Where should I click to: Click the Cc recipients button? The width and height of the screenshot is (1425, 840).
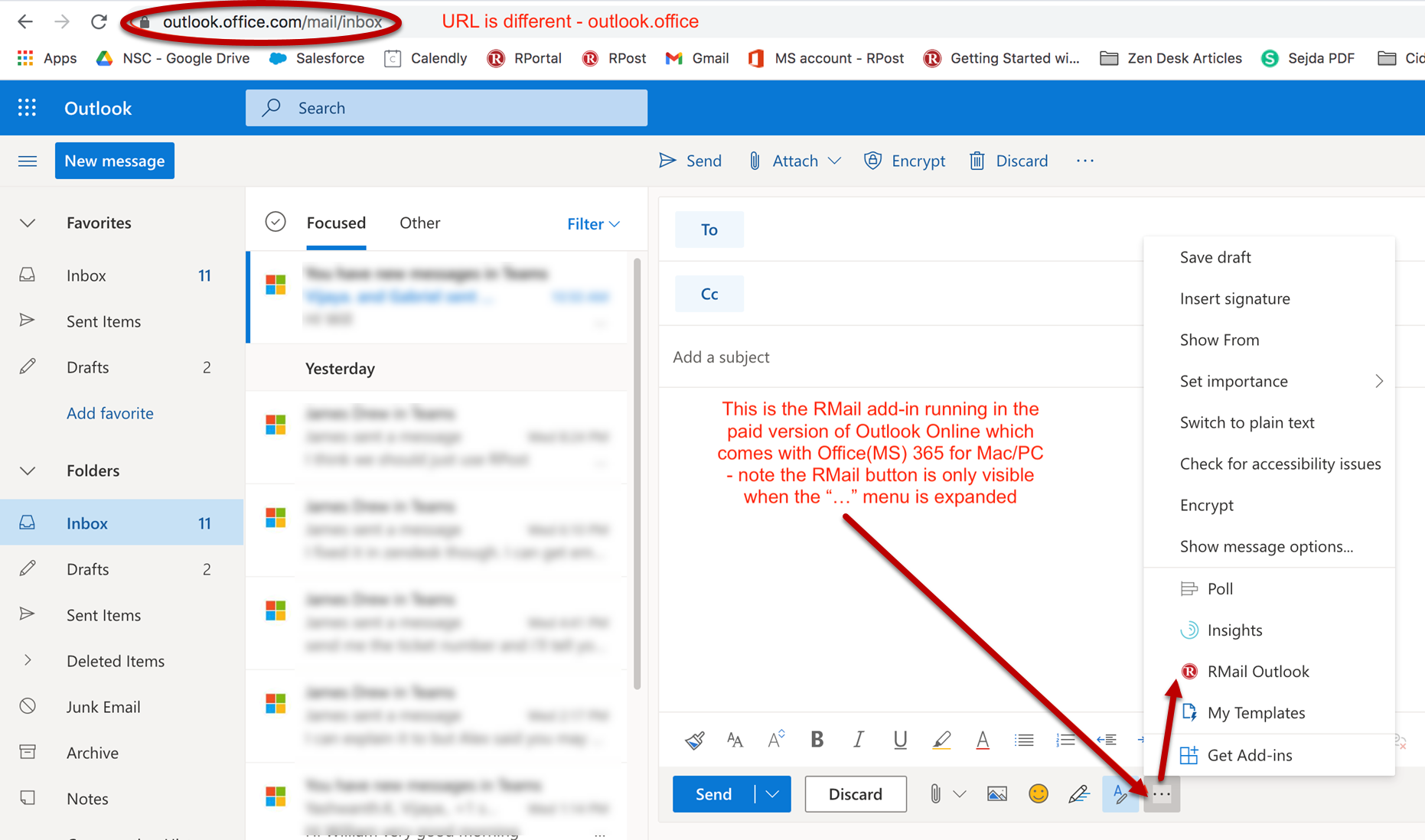point(709,294)
